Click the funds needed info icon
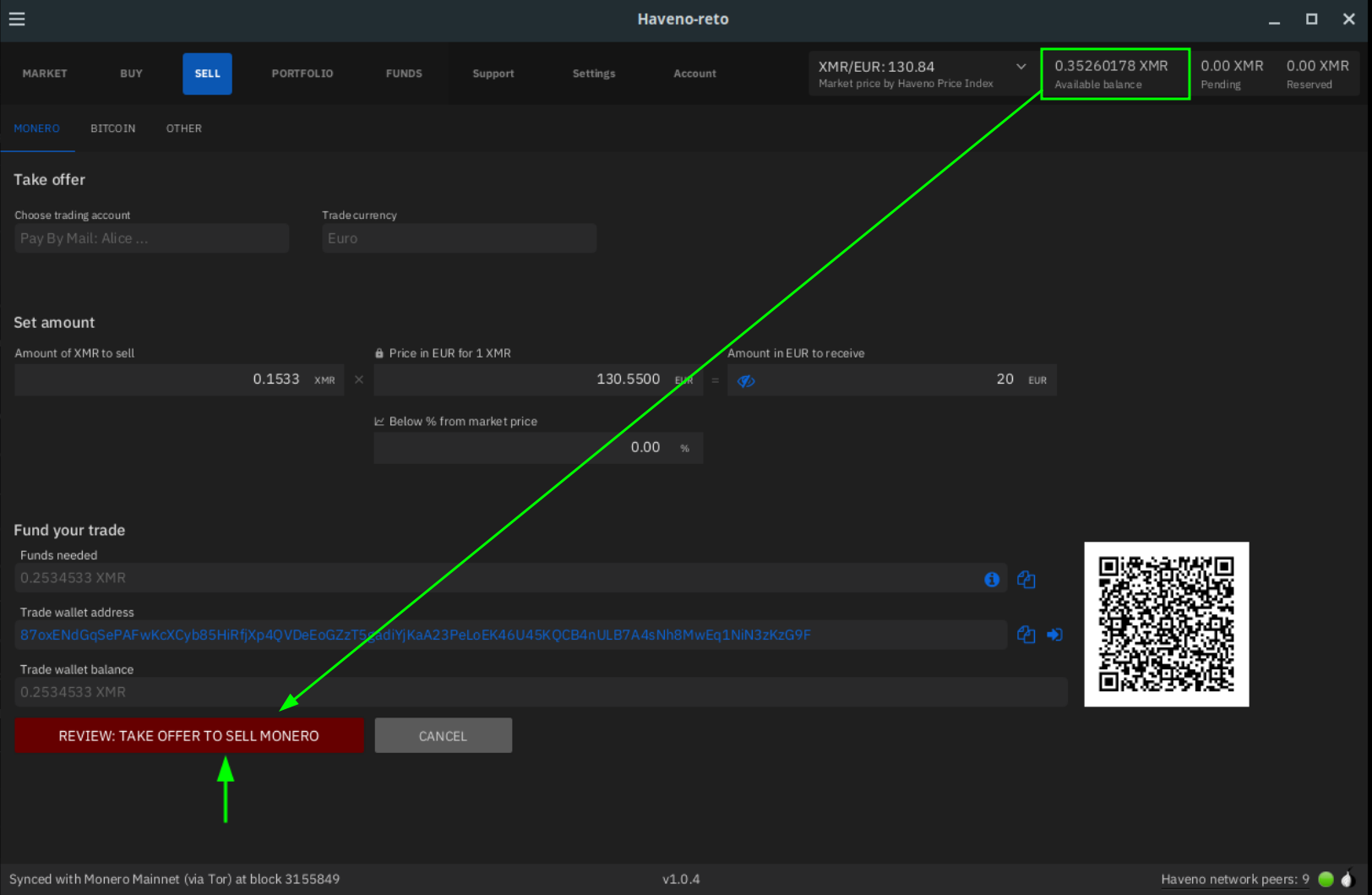The height and width of the screenshot is (895, 1372). click(x=992, y=579)
